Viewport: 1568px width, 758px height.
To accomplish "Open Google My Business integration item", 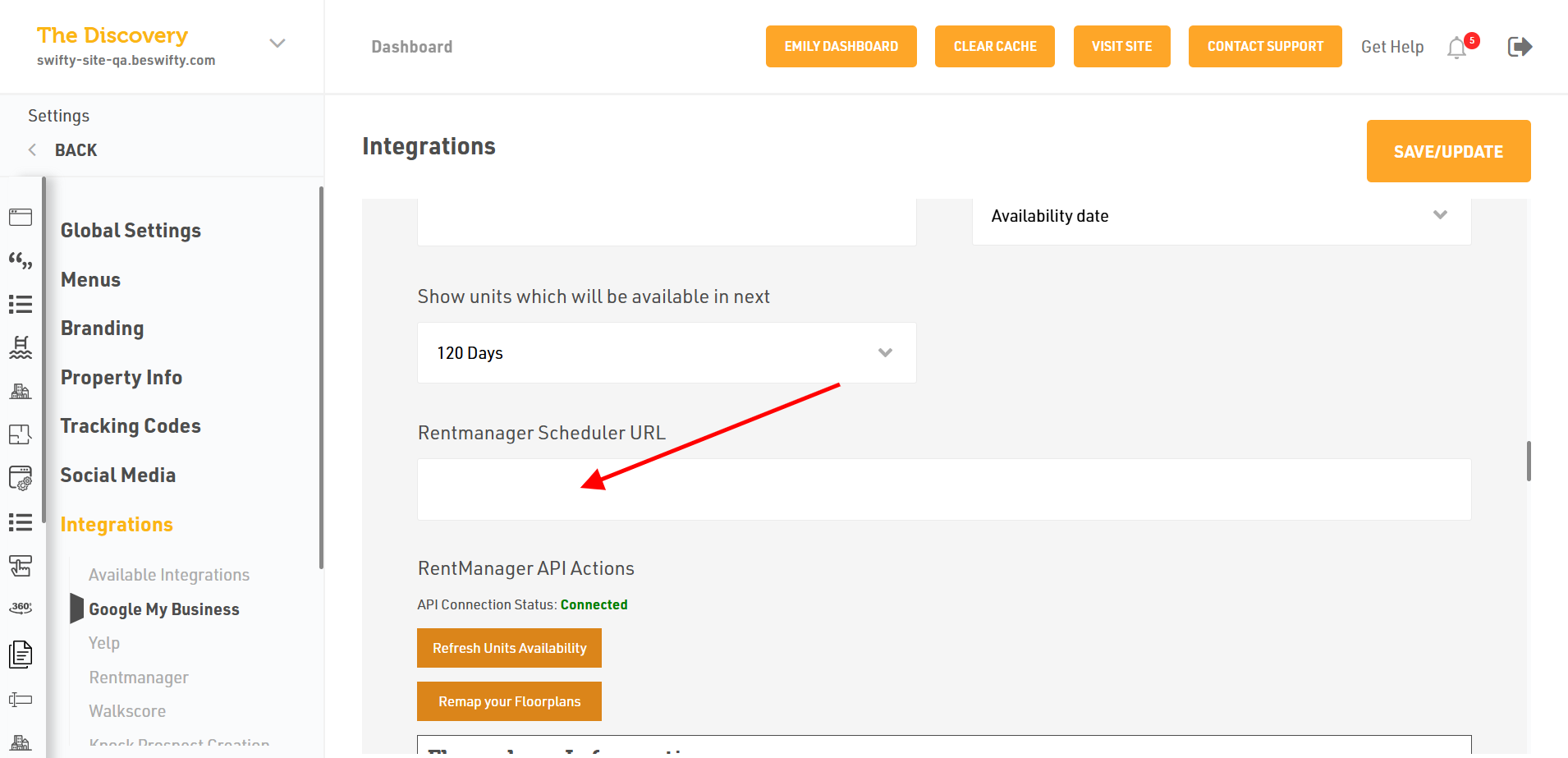I will 164,609.
